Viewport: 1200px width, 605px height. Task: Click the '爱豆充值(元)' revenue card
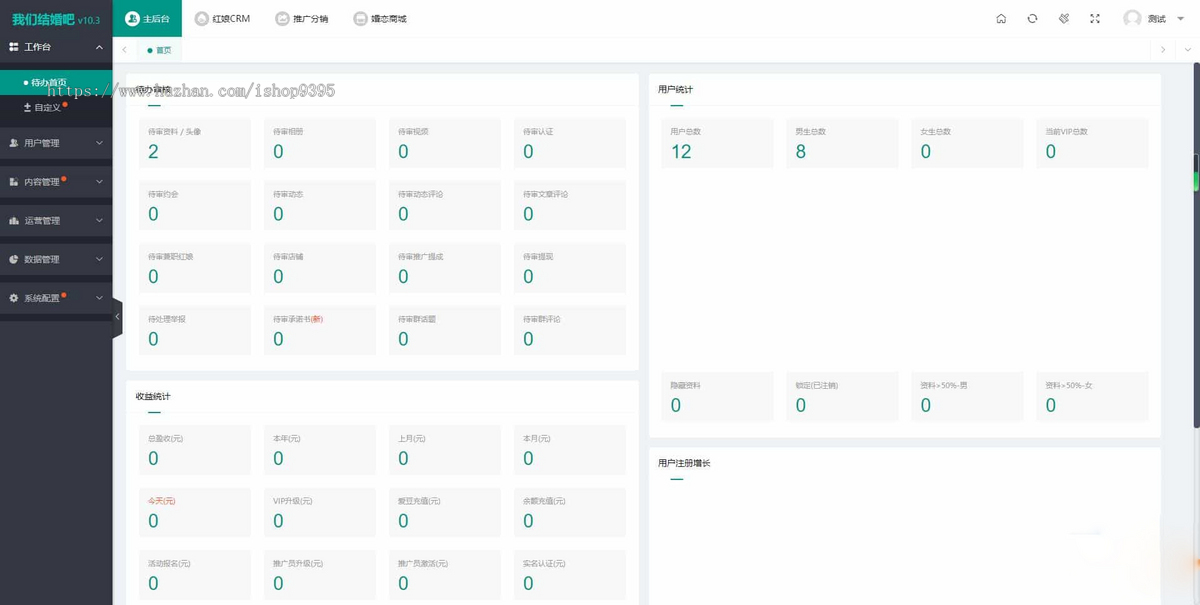[445, 512]
